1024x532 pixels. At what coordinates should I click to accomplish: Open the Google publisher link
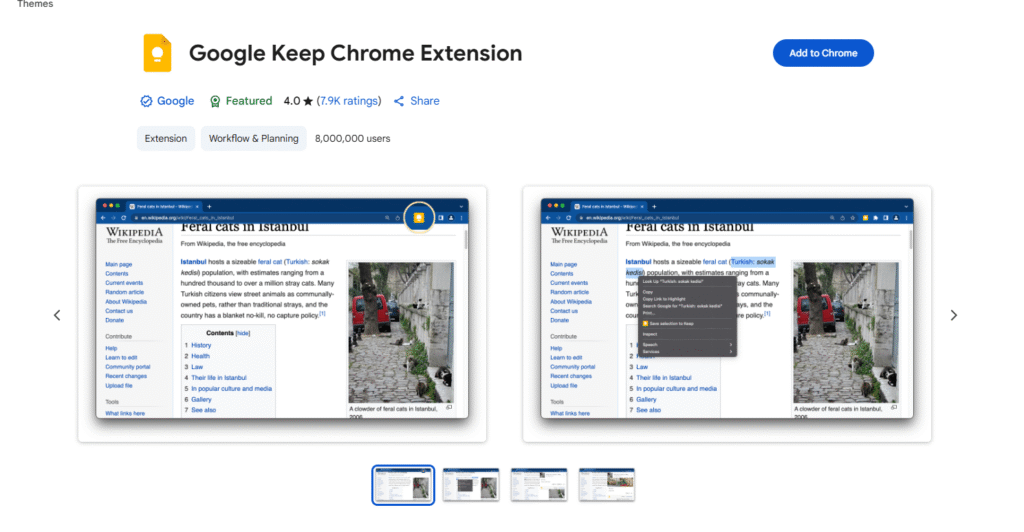[x=175, y=101]
